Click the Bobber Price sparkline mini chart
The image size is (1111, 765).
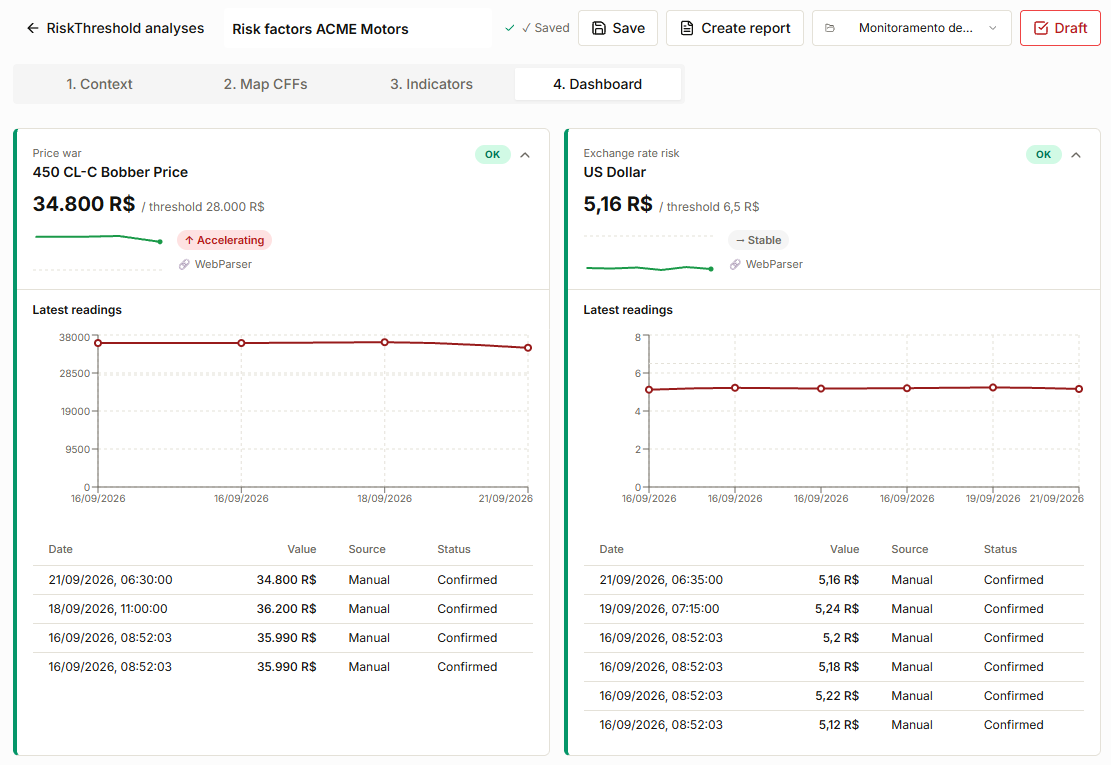tap(98, 251)
